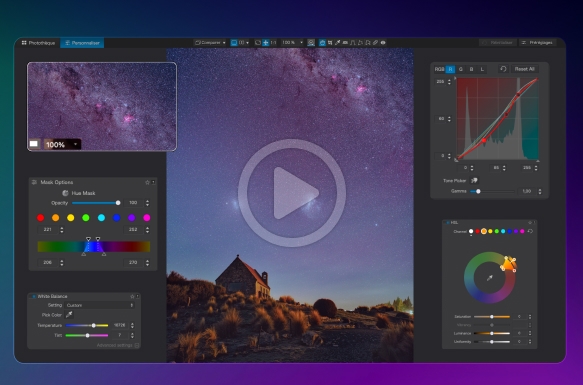The image size is (583, 385).
Task: Toggle the eye preview icon in the toolbar
Action: coord(383,43)
